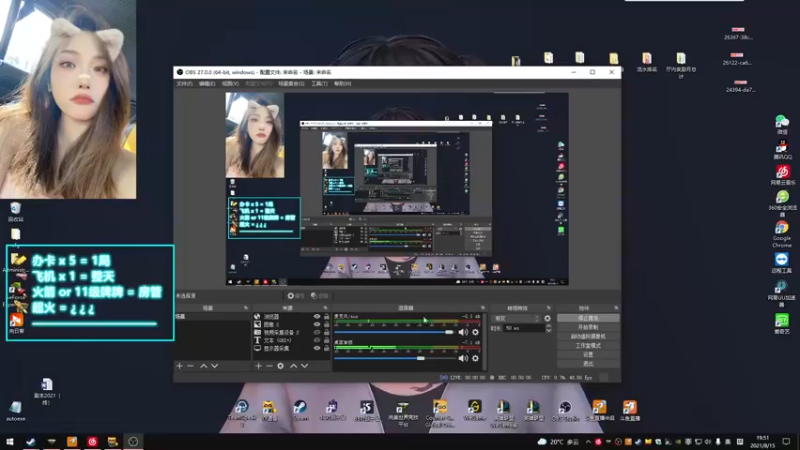Viewport: 800px width, 450px height.
Task: Toggle visibility of 视频采集设备 2 source
Action: point(317,332)
